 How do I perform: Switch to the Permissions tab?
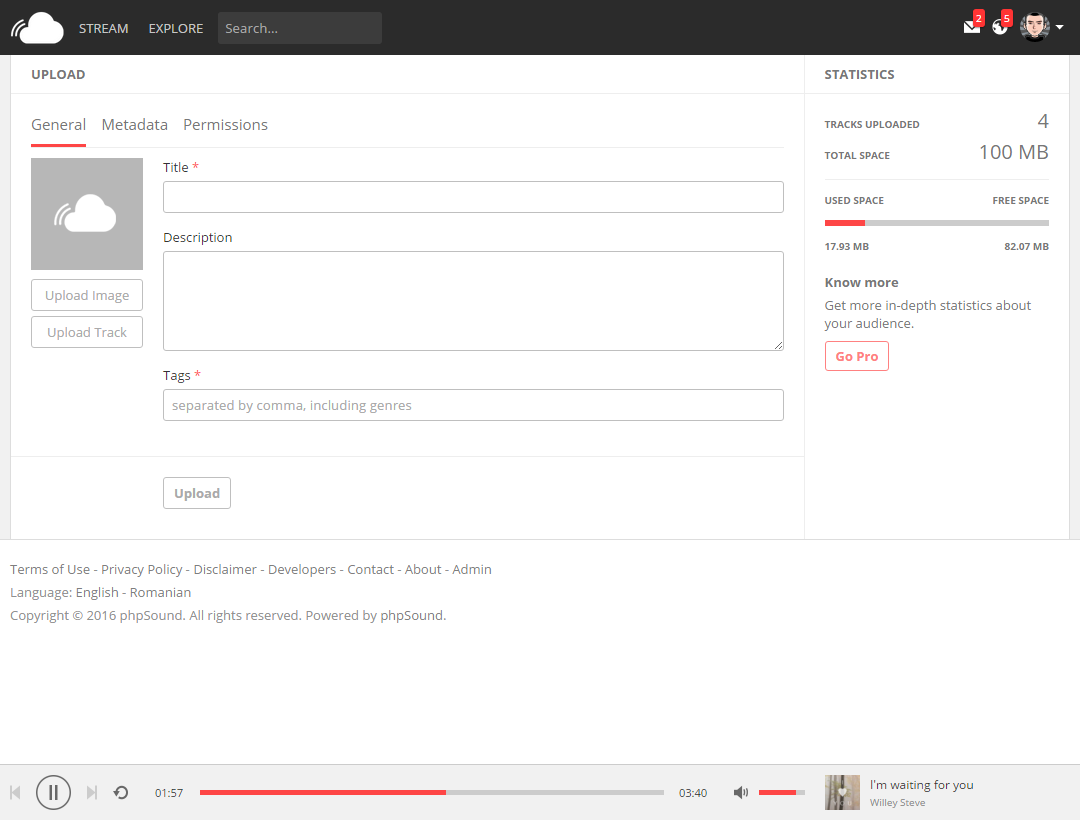point(225,125)
